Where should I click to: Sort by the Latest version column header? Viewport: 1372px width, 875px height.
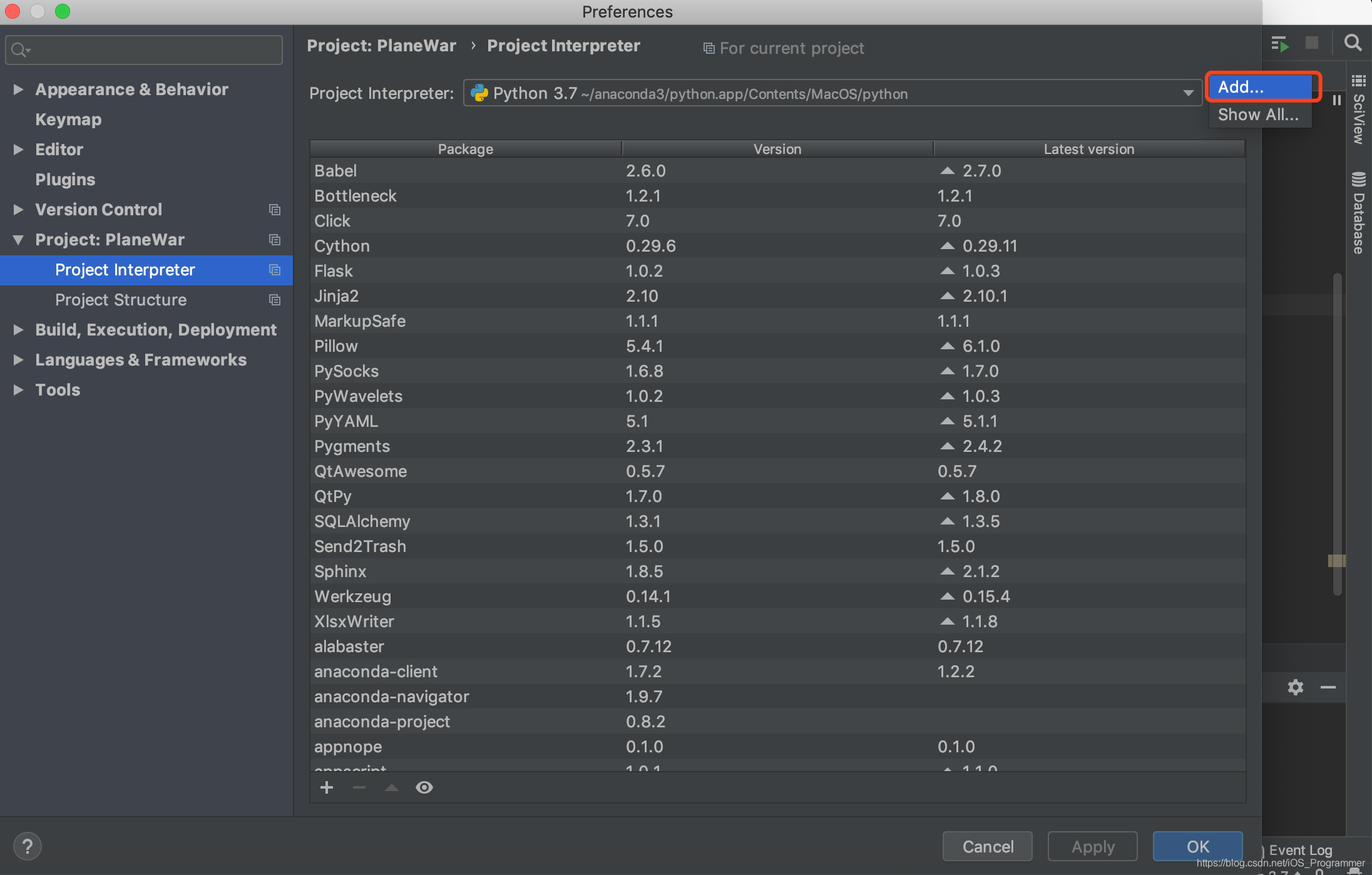[1089, 149]
